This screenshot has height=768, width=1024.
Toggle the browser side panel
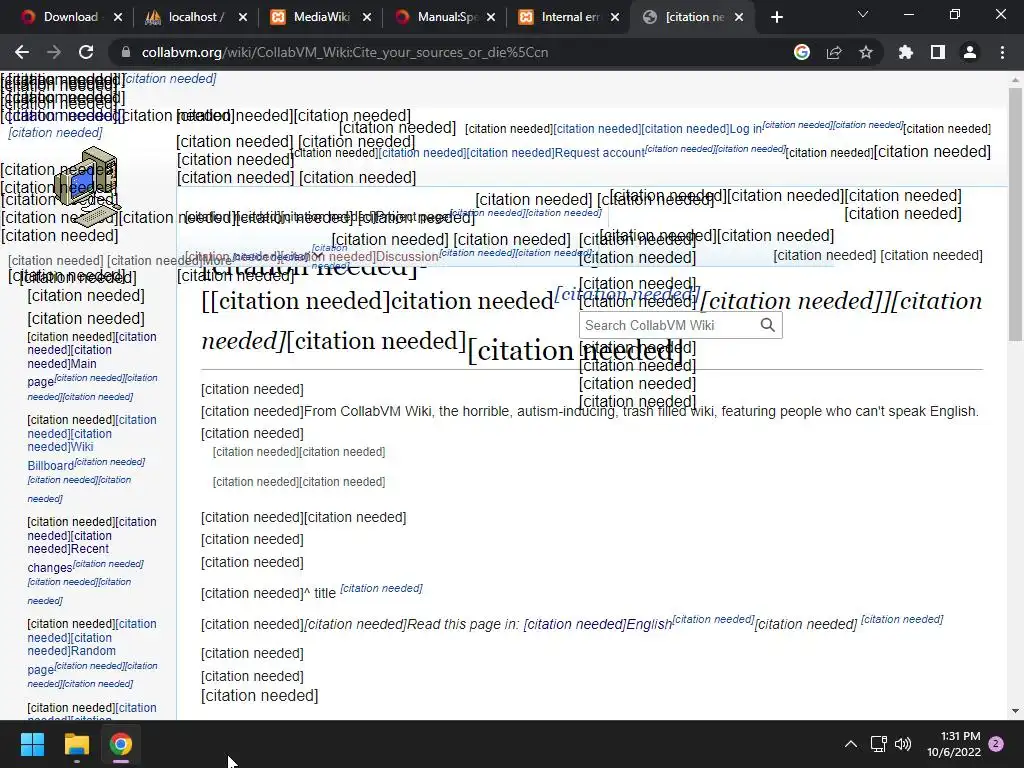pyautogui.click(x=938, y=52)
